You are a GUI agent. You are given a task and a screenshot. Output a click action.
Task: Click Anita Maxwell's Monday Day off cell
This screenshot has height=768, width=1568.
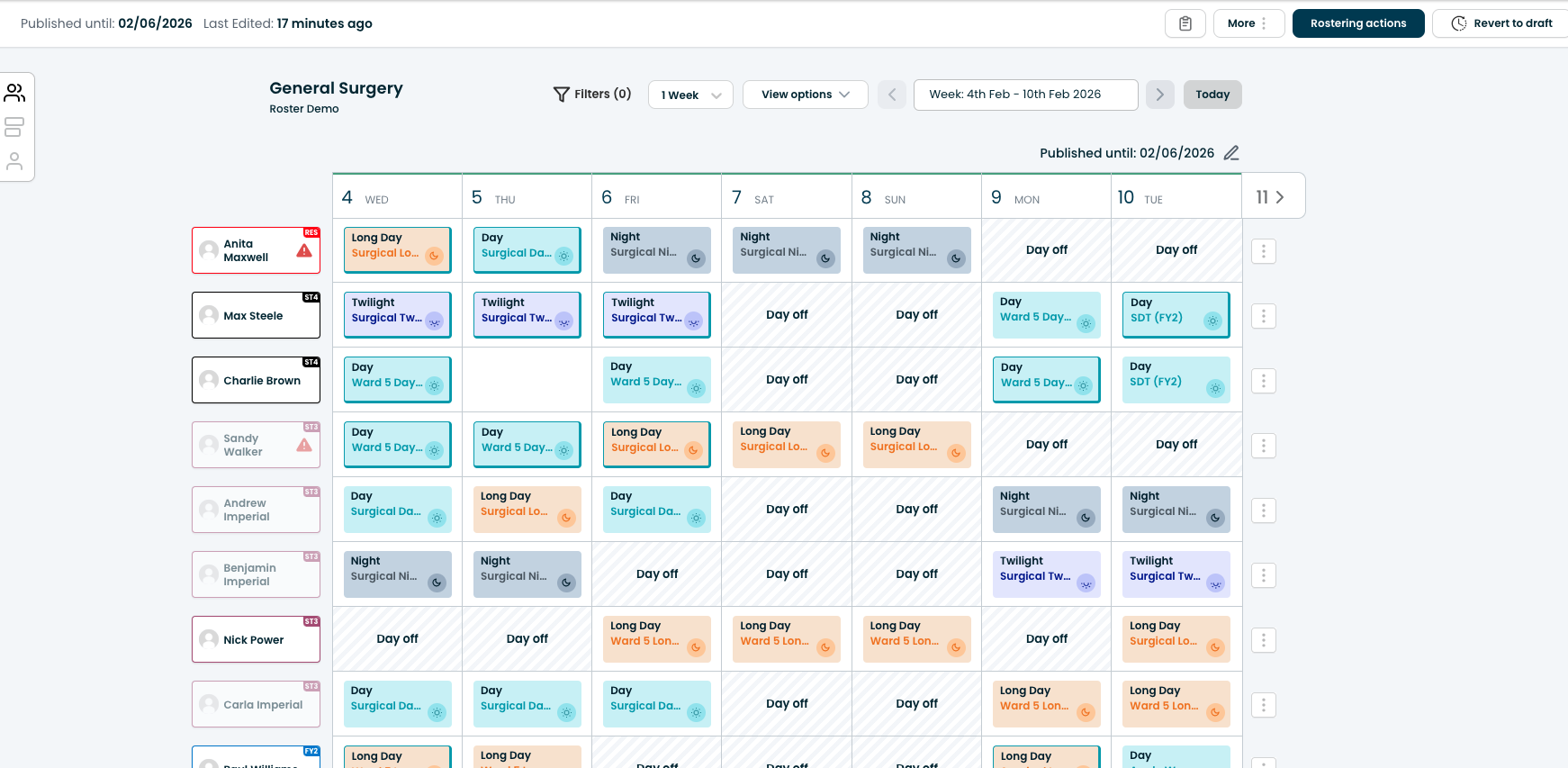coord(1046,250)
